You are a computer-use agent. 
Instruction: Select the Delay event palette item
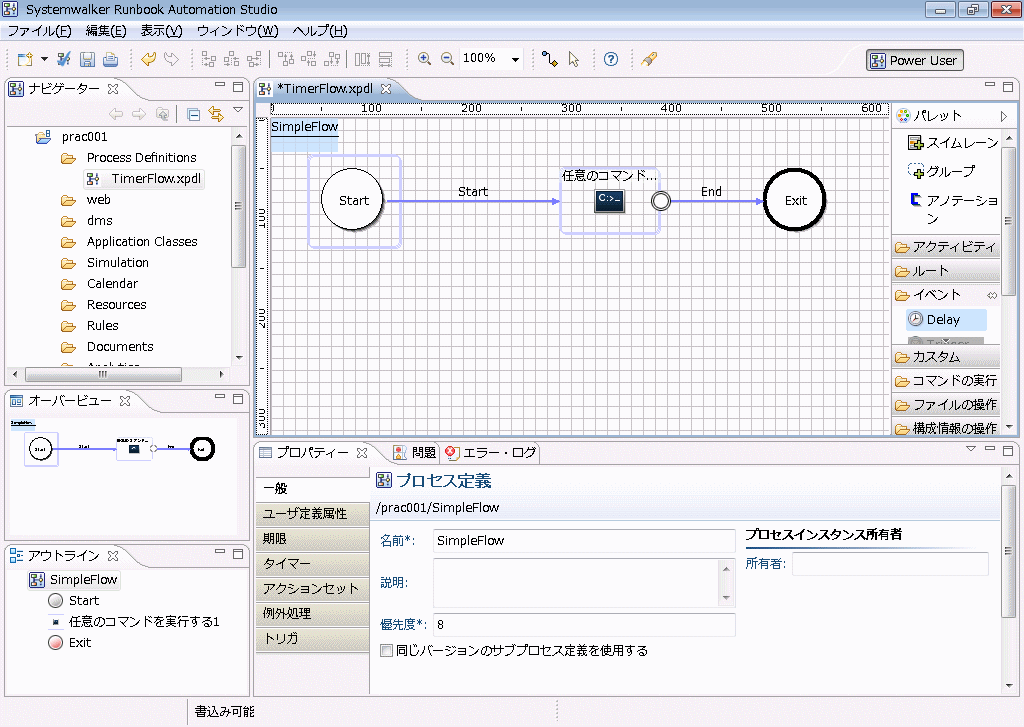(x=946, y=319)
